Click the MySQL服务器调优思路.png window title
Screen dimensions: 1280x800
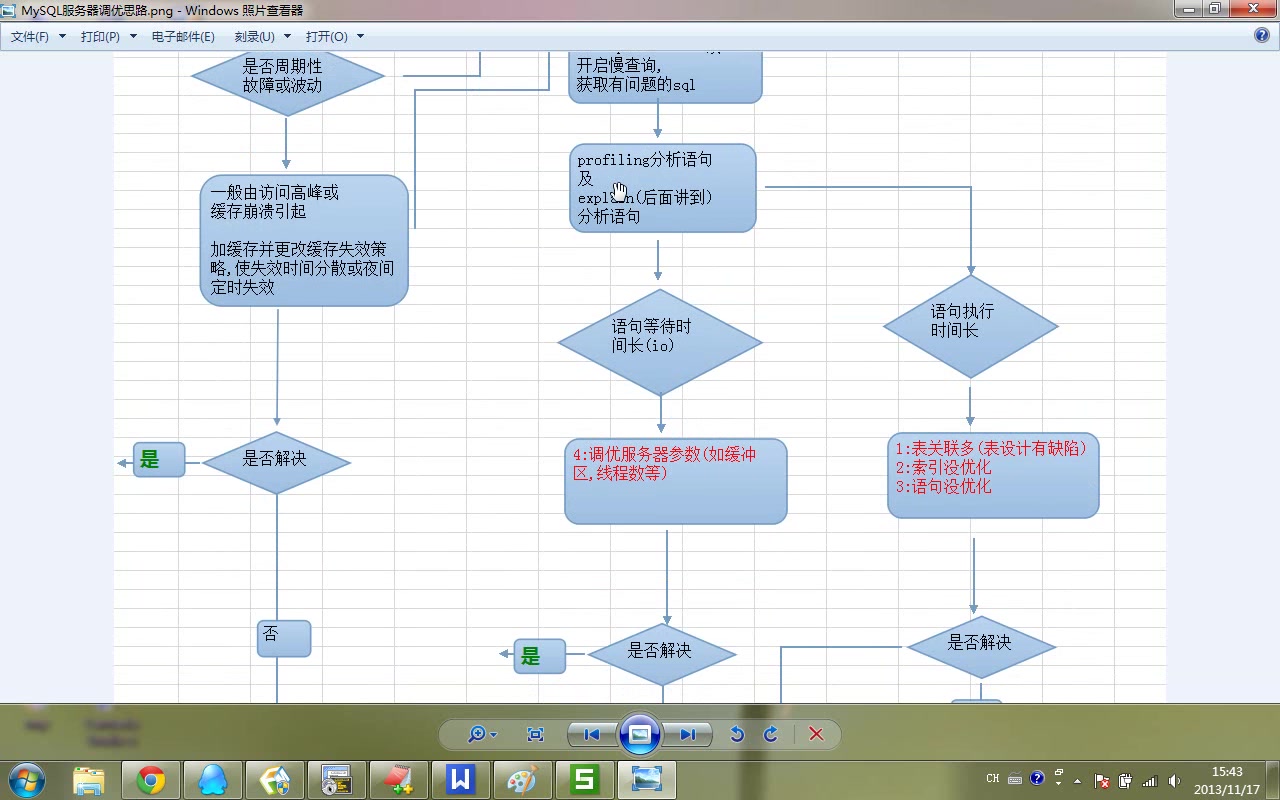click(x=162, y=10)
